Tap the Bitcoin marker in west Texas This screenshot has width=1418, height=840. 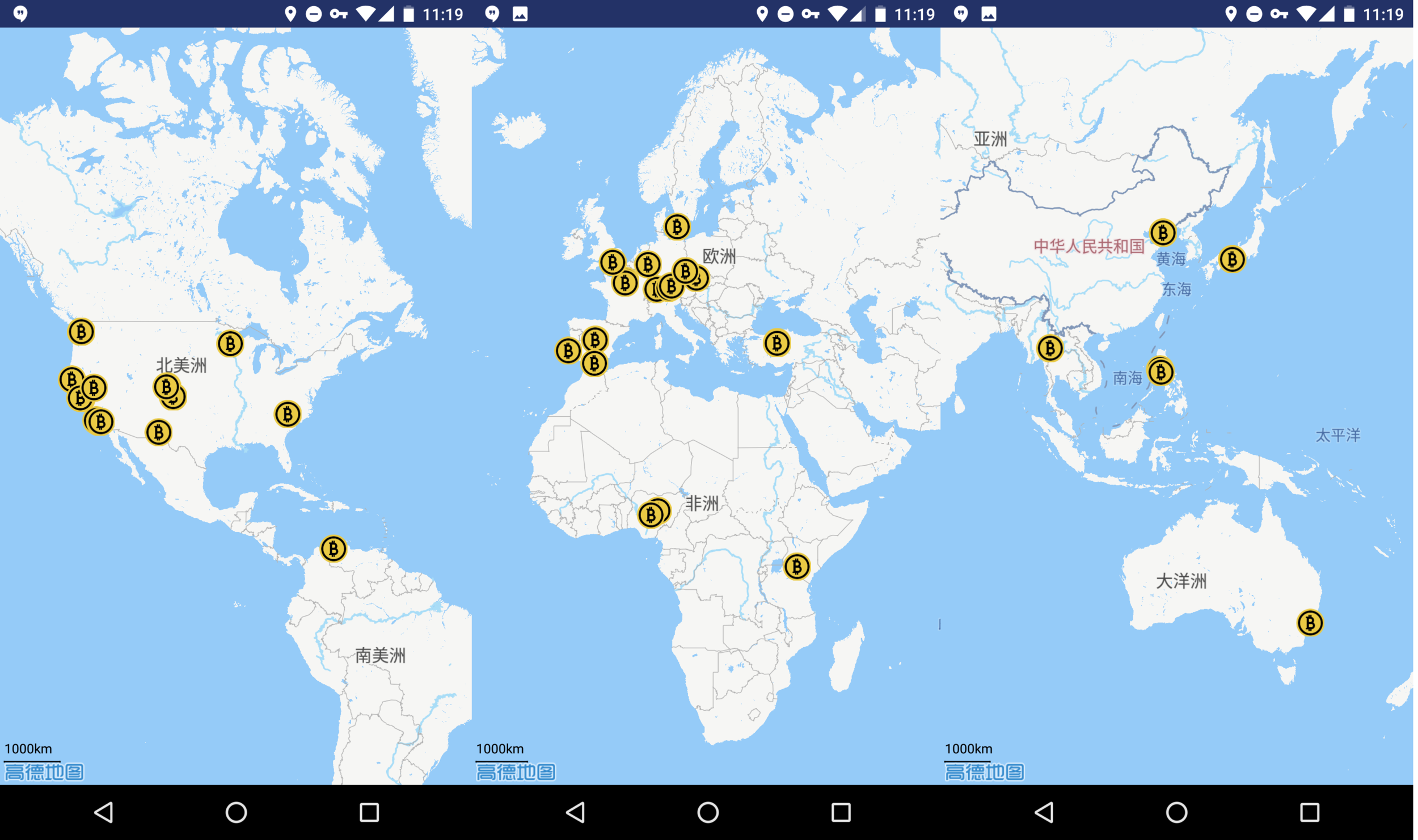[159, 433]
